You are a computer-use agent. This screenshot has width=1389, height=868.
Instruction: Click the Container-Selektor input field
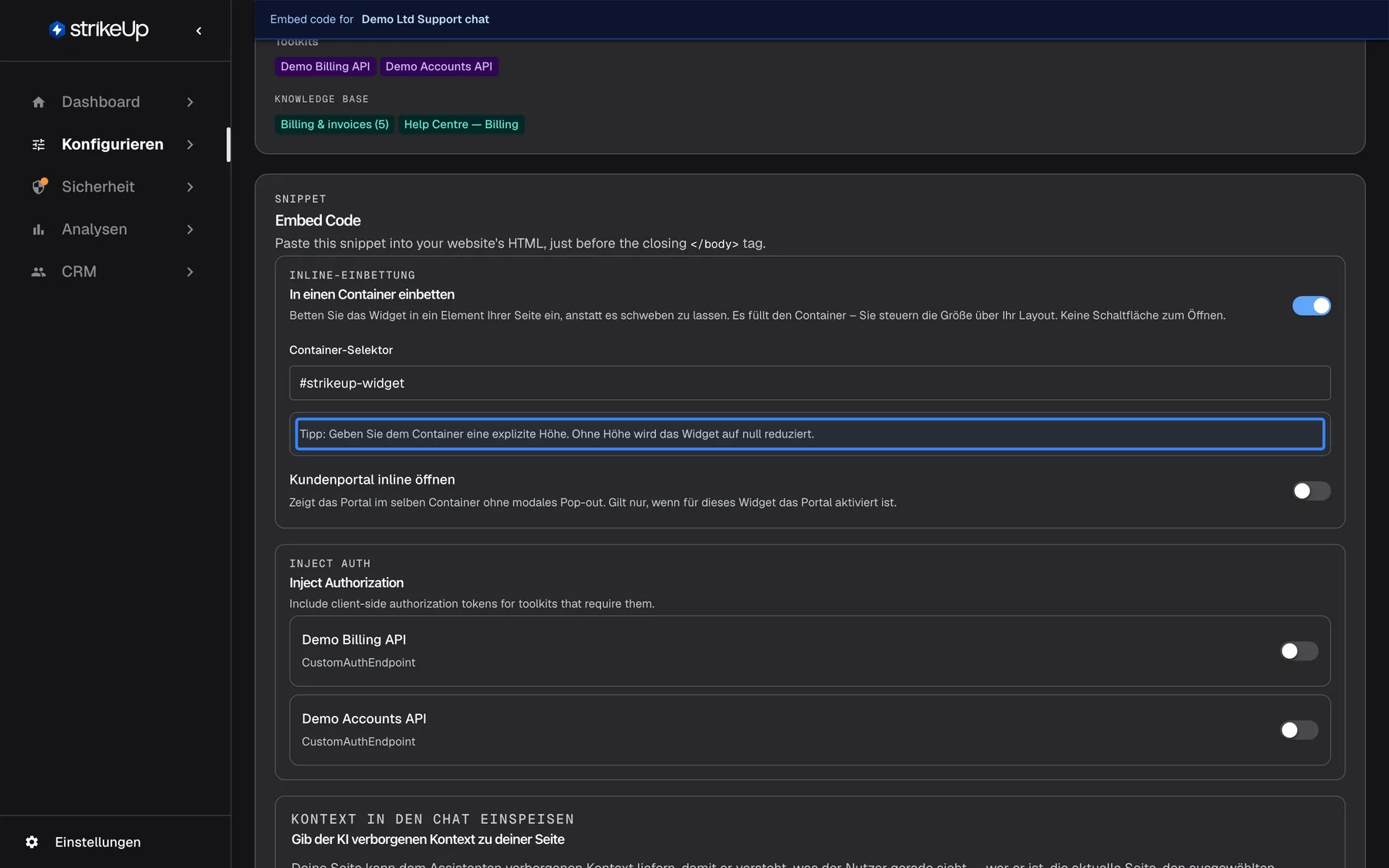tap(809, 383)
